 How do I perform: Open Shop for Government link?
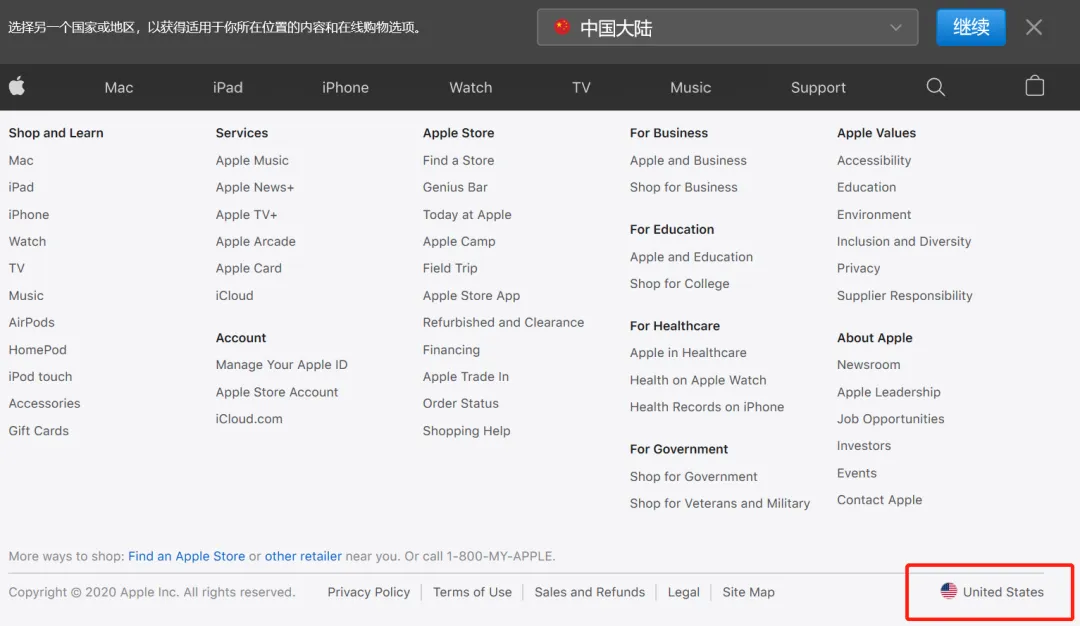[693, 477]
